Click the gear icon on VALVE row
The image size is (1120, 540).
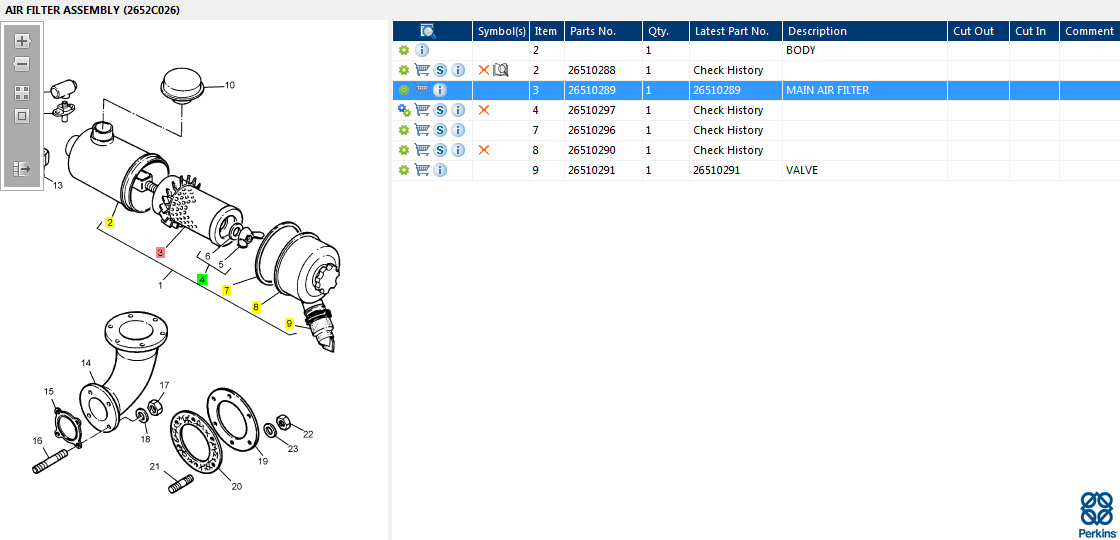[x=404, y=170]
